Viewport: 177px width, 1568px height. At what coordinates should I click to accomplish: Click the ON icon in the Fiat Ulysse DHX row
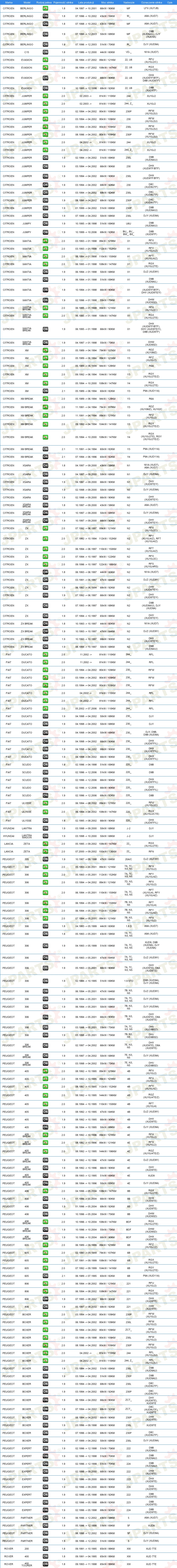45,820
